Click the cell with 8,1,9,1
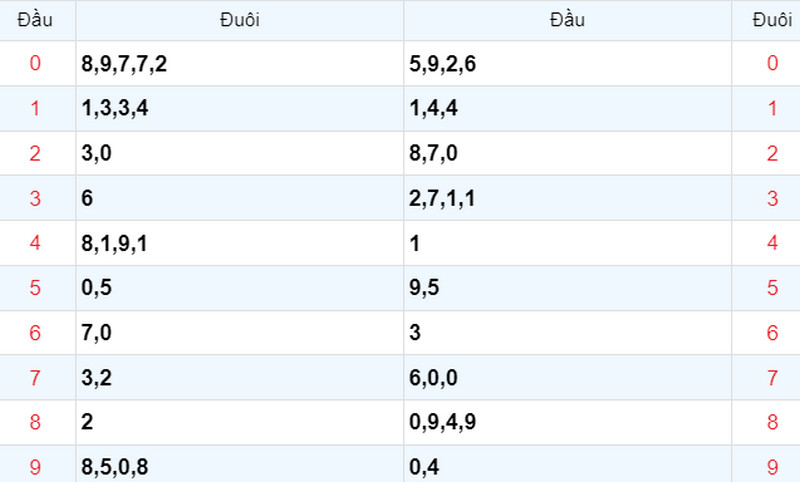The width and height of the screenshot is (800, 482). point(240,243)
